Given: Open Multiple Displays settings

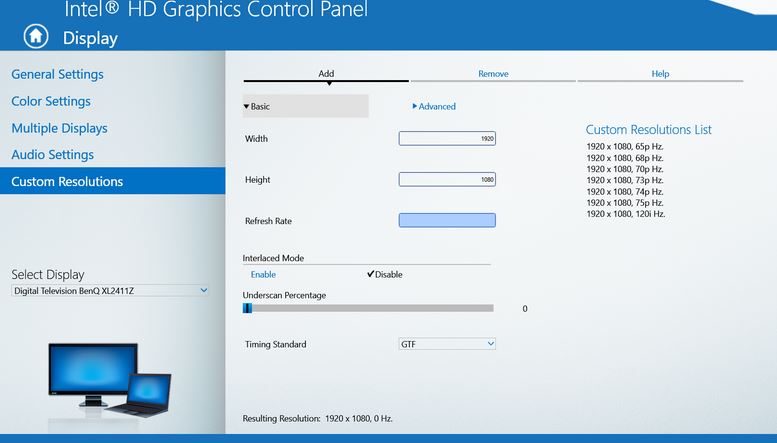Looking at the screenshot, I should [59, 128].
